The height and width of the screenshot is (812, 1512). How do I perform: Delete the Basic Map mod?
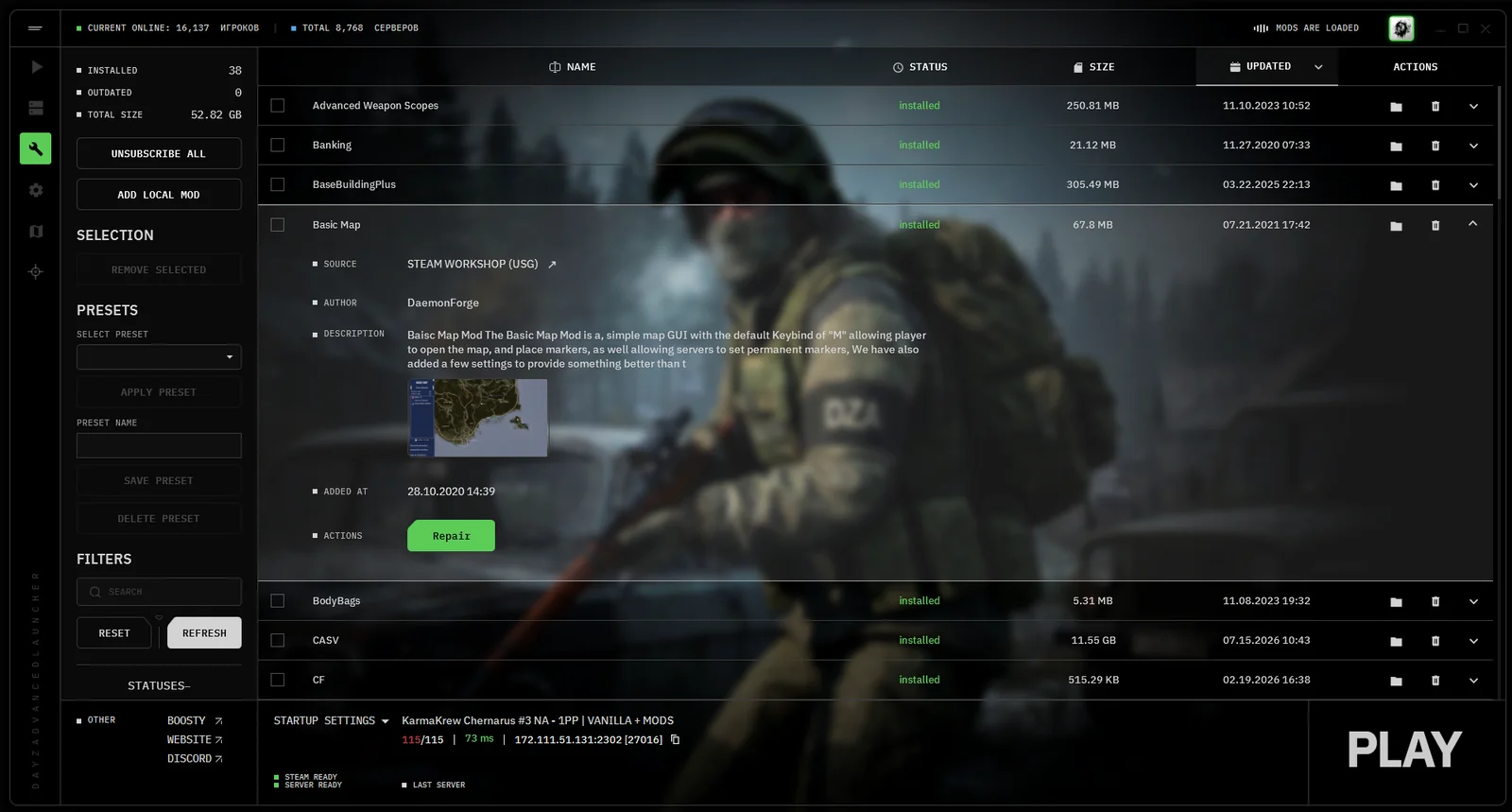tap(1435, 226)
